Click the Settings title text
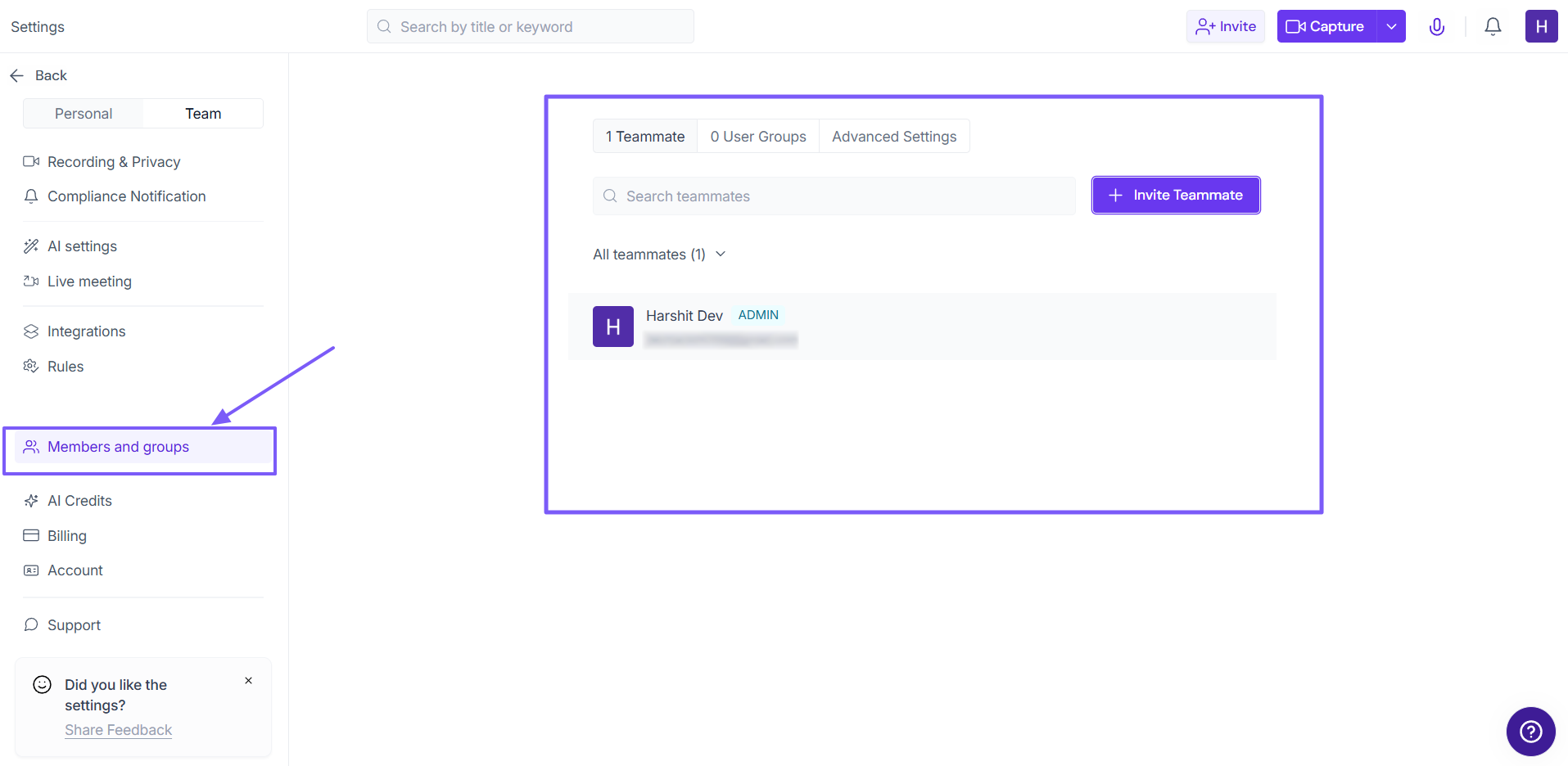This screenshot has height=766, width=1568. pyautogui.click(x=38, y=27)
